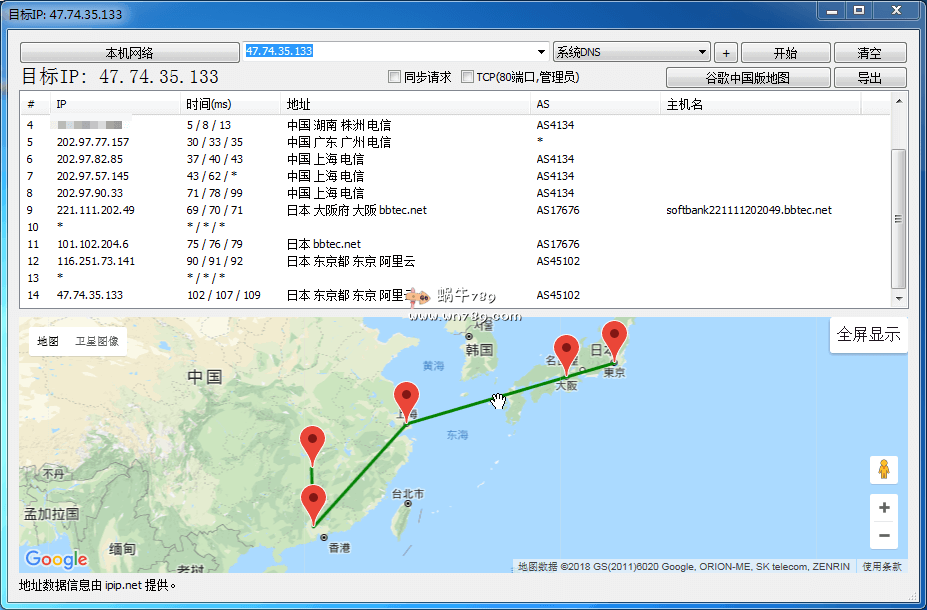This screenshot has height=610, width=927.
Task: Click the 47.74.35.133 address input field
Action: 390,52
